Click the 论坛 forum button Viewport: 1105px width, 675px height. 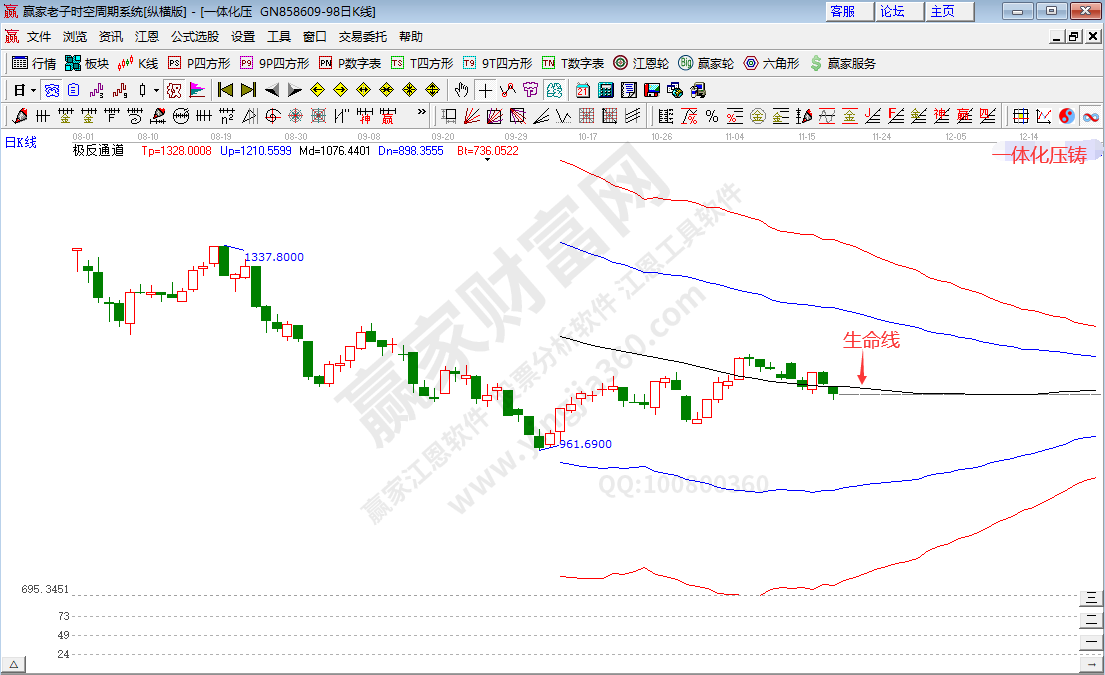[892, 11]
